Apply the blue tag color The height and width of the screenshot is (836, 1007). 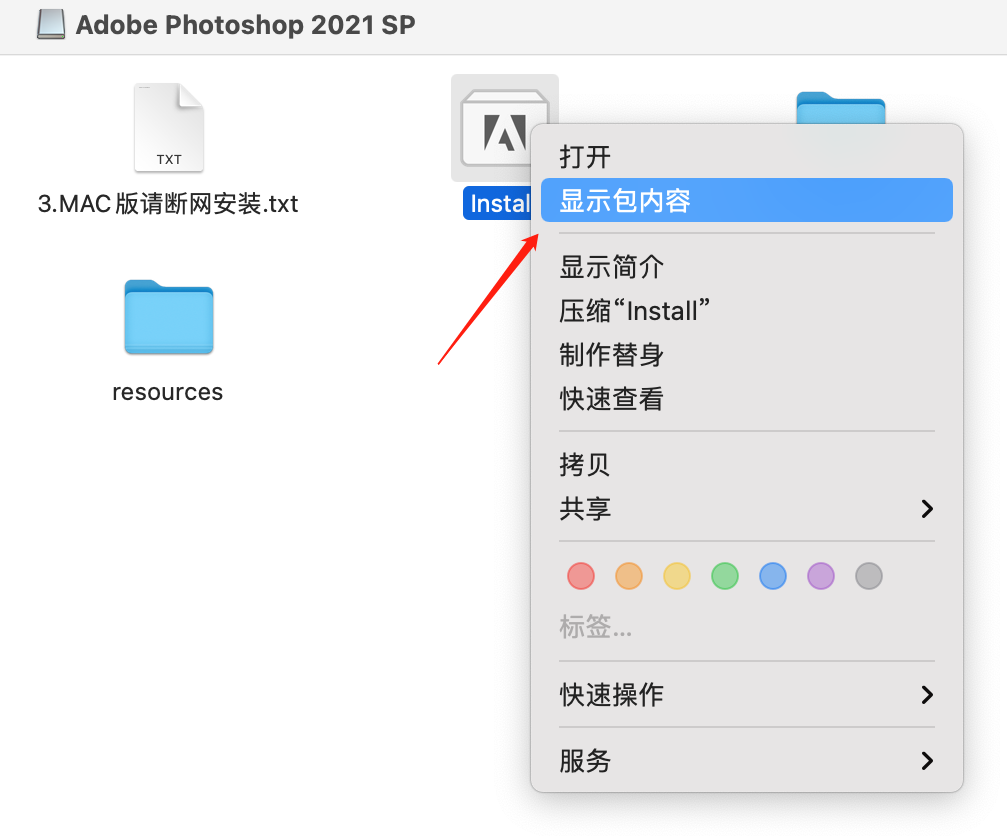point(773,576)
